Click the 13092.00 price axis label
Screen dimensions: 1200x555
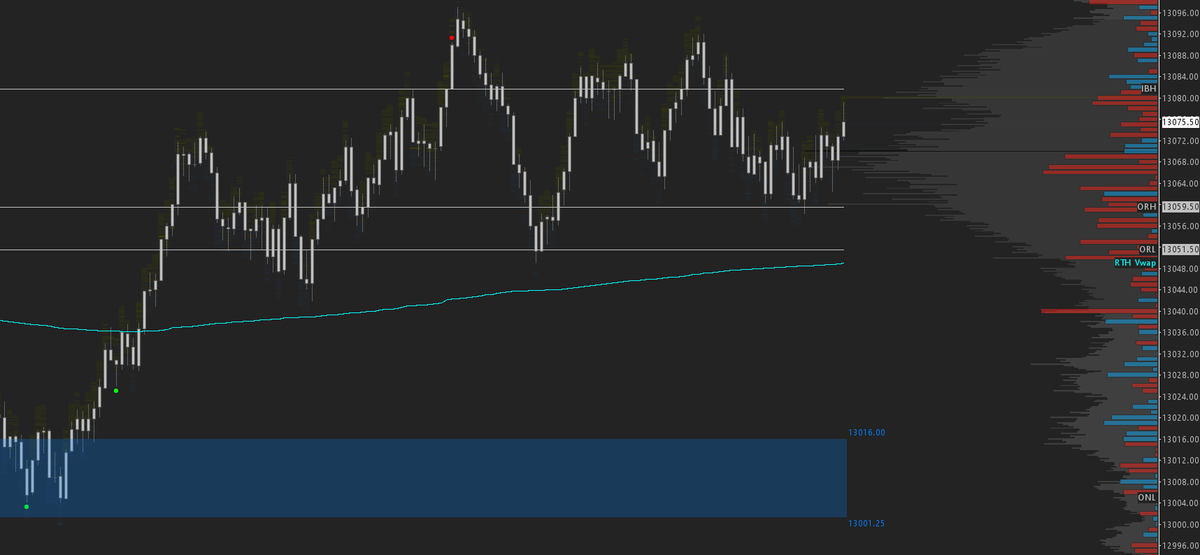pyautogui.click(x=1181, y=34)
